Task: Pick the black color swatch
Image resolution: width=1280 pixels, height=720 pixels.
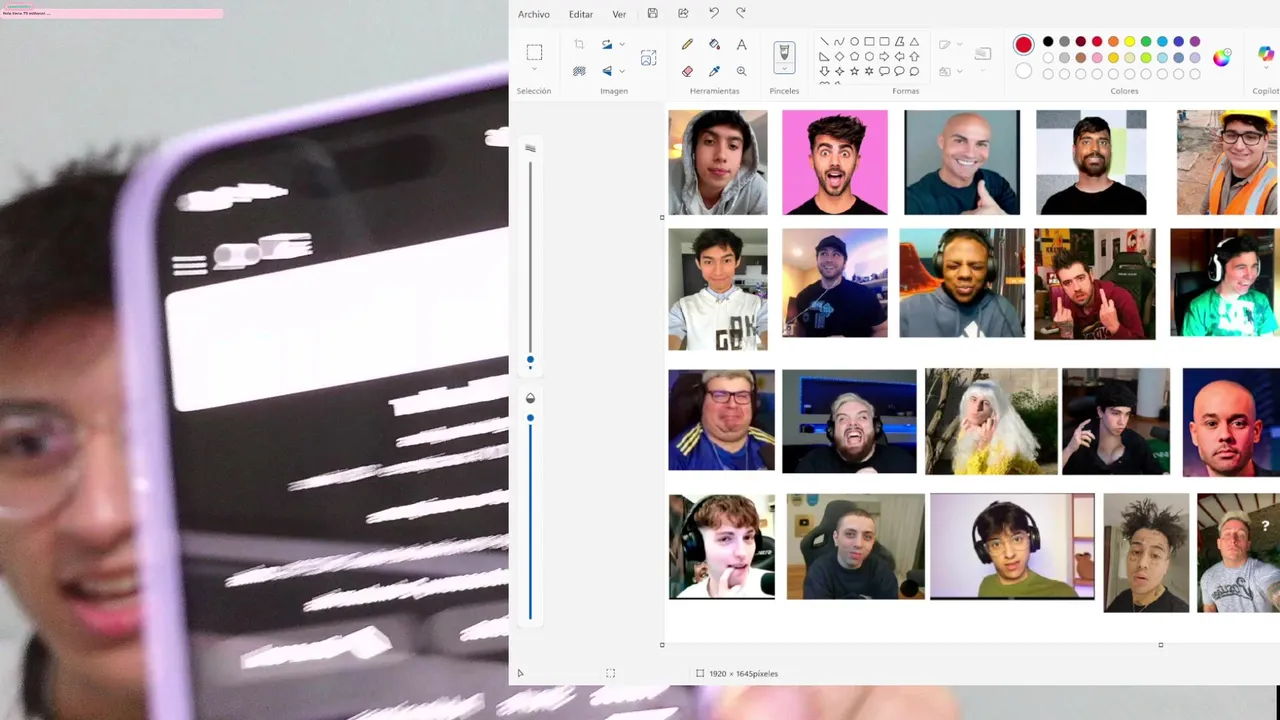Action: click(1048, 42)
